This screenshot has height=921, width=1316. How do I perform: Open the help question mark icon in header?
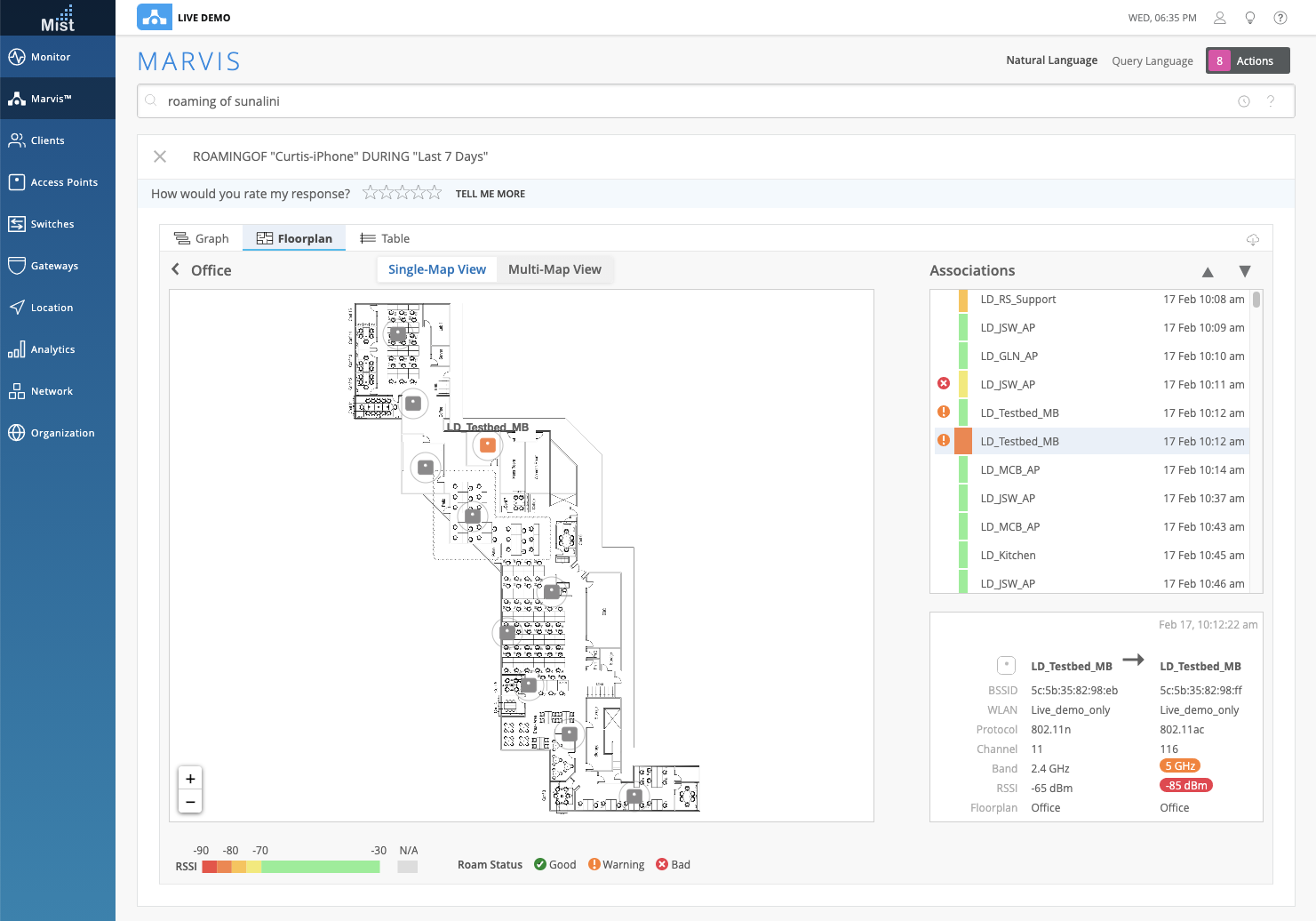coord(1280,18)
